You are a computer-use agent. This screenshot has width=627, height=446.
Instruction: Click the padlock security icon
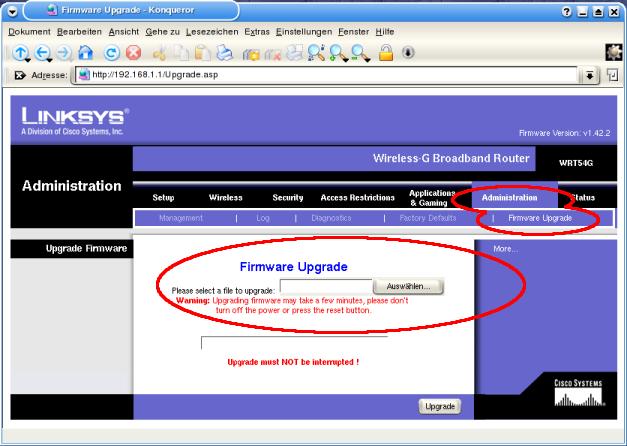(385, 53)
